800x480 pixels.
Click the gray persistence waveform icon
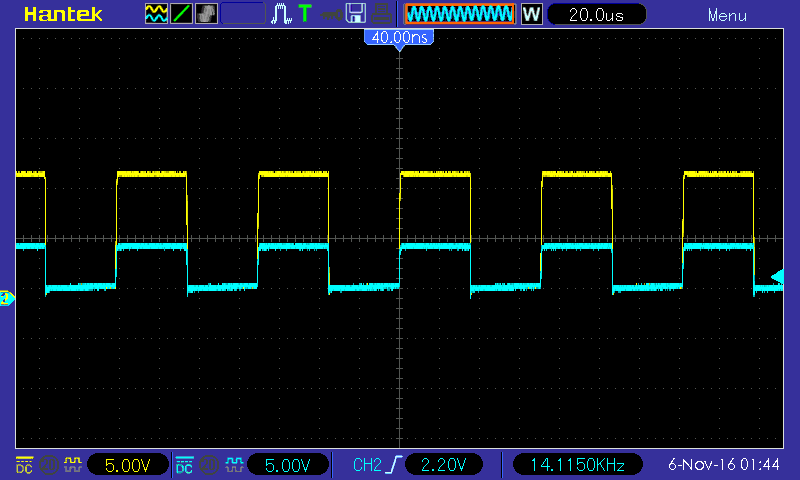point(206,14)
